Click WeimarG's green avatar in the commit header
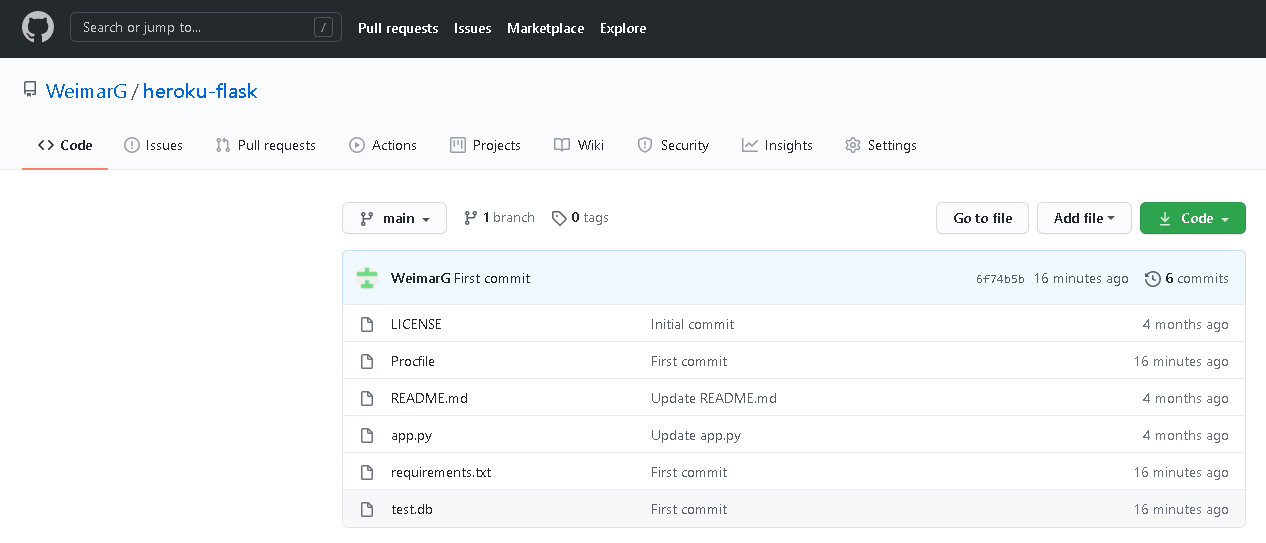The height and width of the screenshot is (543, 1266). click(367, 278)
